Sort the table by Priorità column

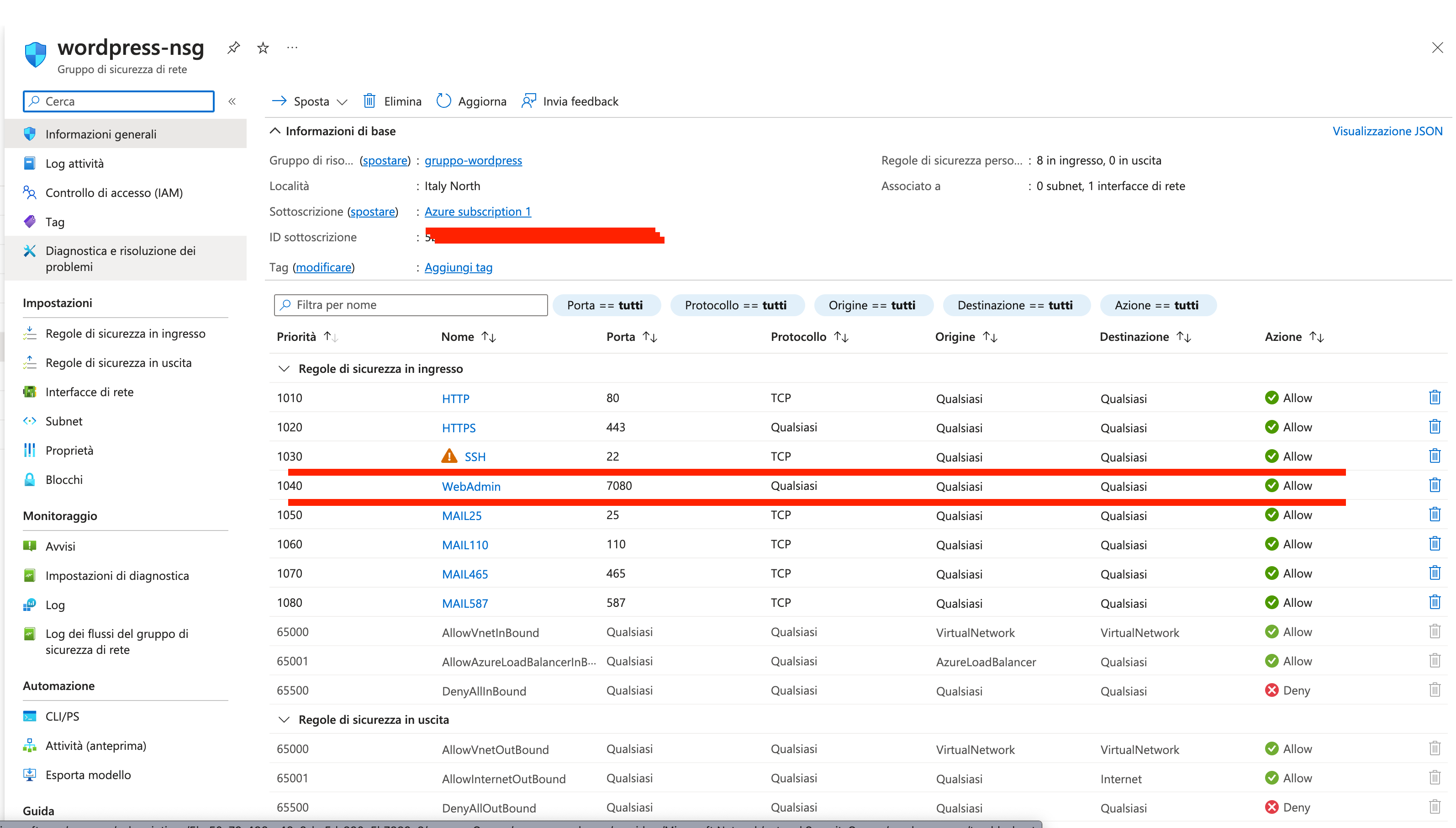click(x=307, y=337)
